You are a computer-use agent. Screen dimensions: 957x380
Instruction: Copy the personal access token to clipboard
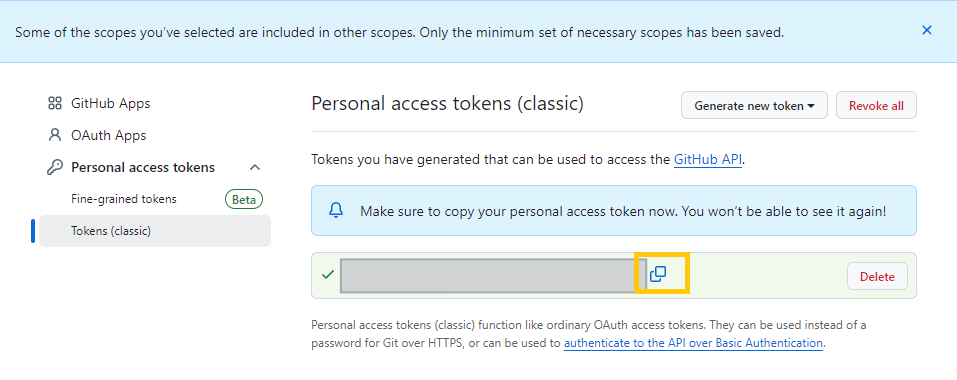pos(657,274)
